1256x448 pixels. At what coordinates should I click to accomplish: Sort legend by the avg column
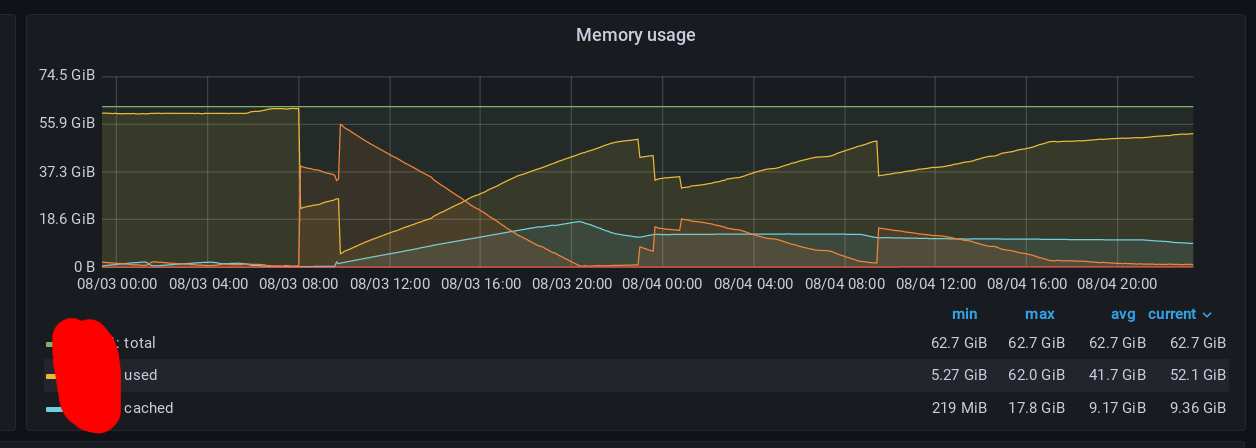click(x=1123, y=314)
